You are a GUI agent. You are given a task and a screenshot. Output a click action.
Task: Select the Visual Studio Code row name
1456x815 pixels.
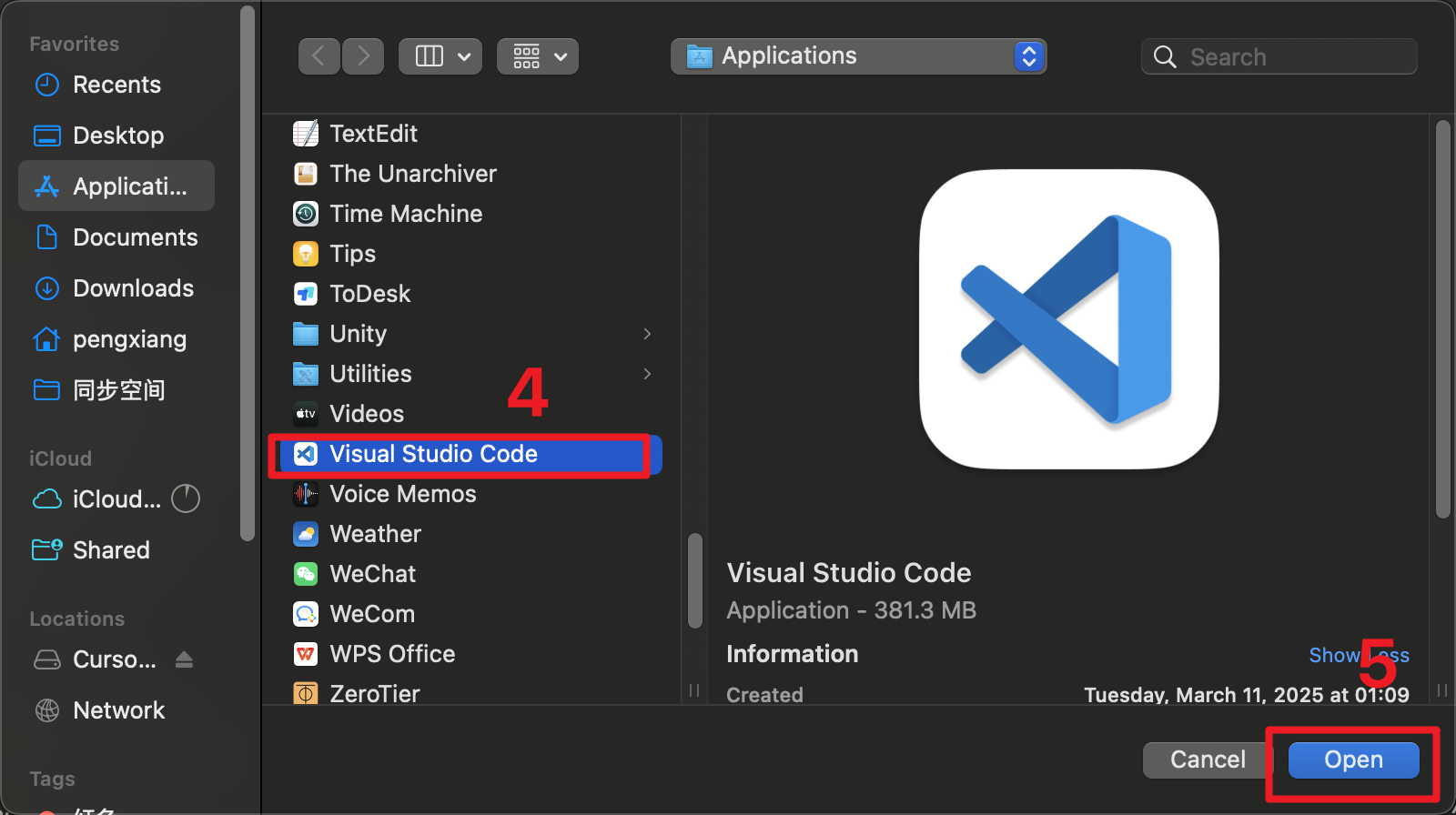(433, 454)
